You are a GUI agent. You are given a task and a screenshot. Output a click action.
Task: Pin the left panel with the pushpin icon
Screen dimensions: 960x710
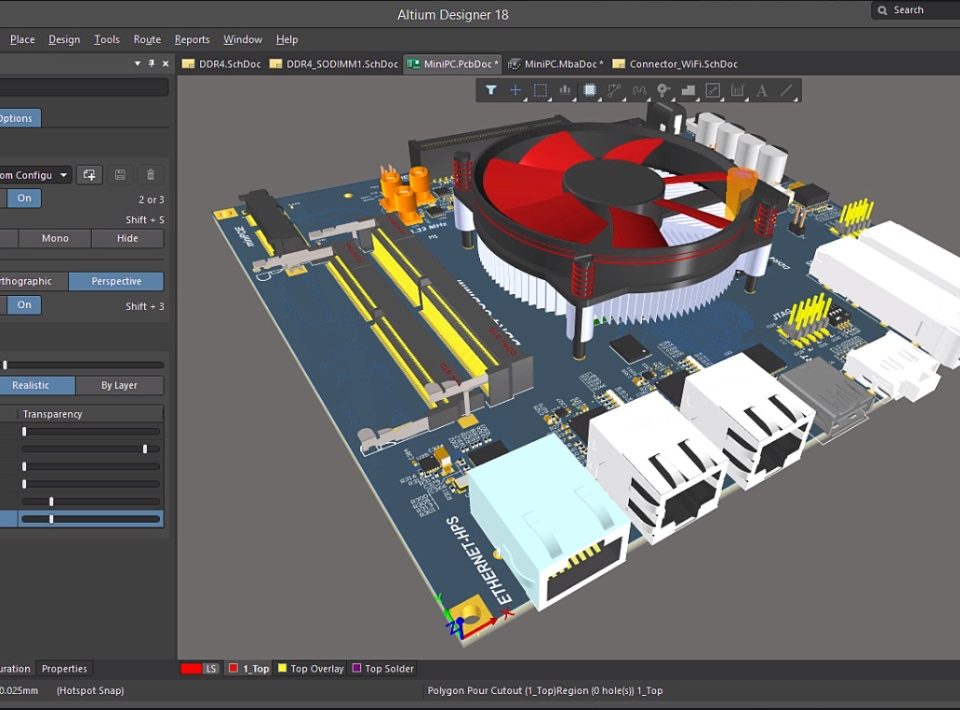pos(151,63)
